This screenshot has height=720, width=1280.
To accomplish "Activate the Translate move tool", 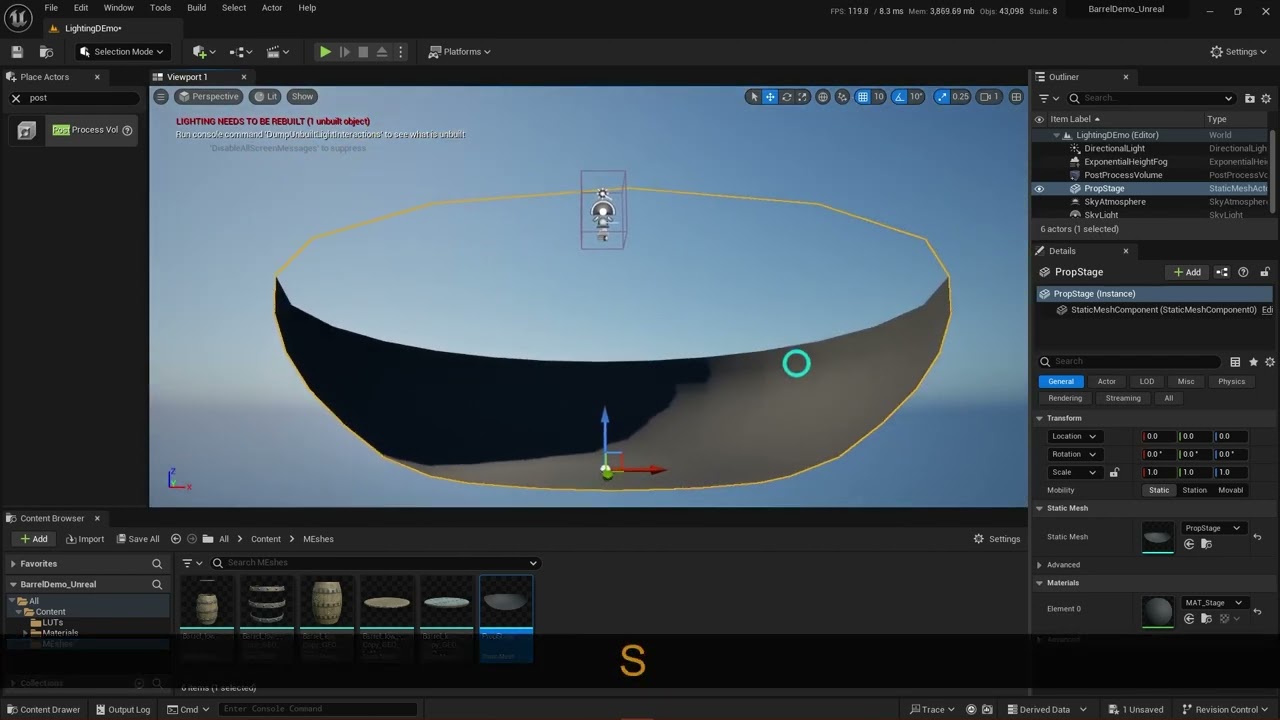I will point(770,97).
